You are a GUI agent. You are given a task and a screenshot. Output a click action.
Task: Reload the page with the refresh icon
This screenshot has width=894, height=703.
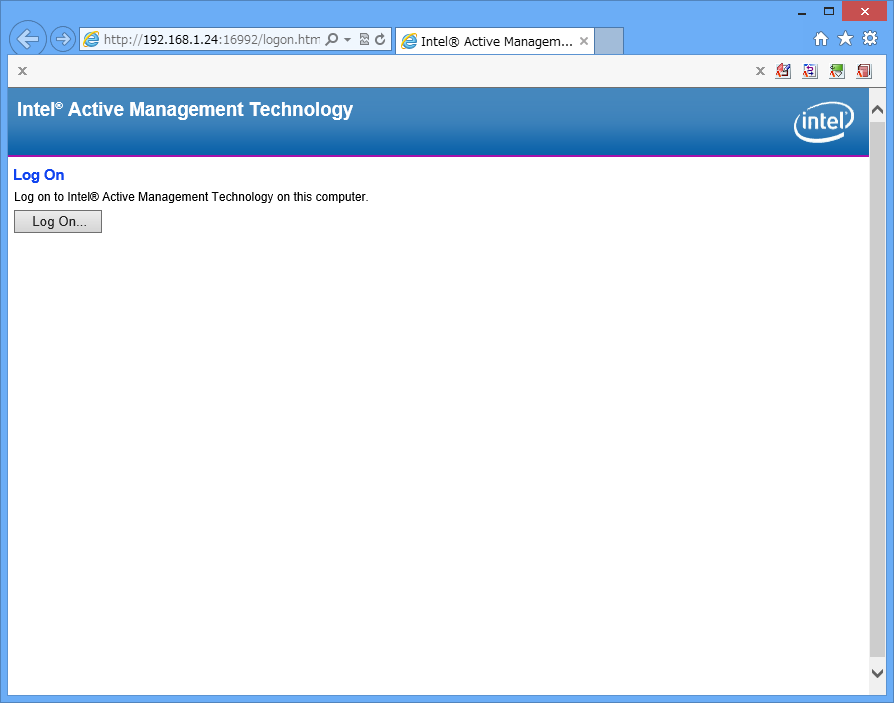click(x=380, y=39)
